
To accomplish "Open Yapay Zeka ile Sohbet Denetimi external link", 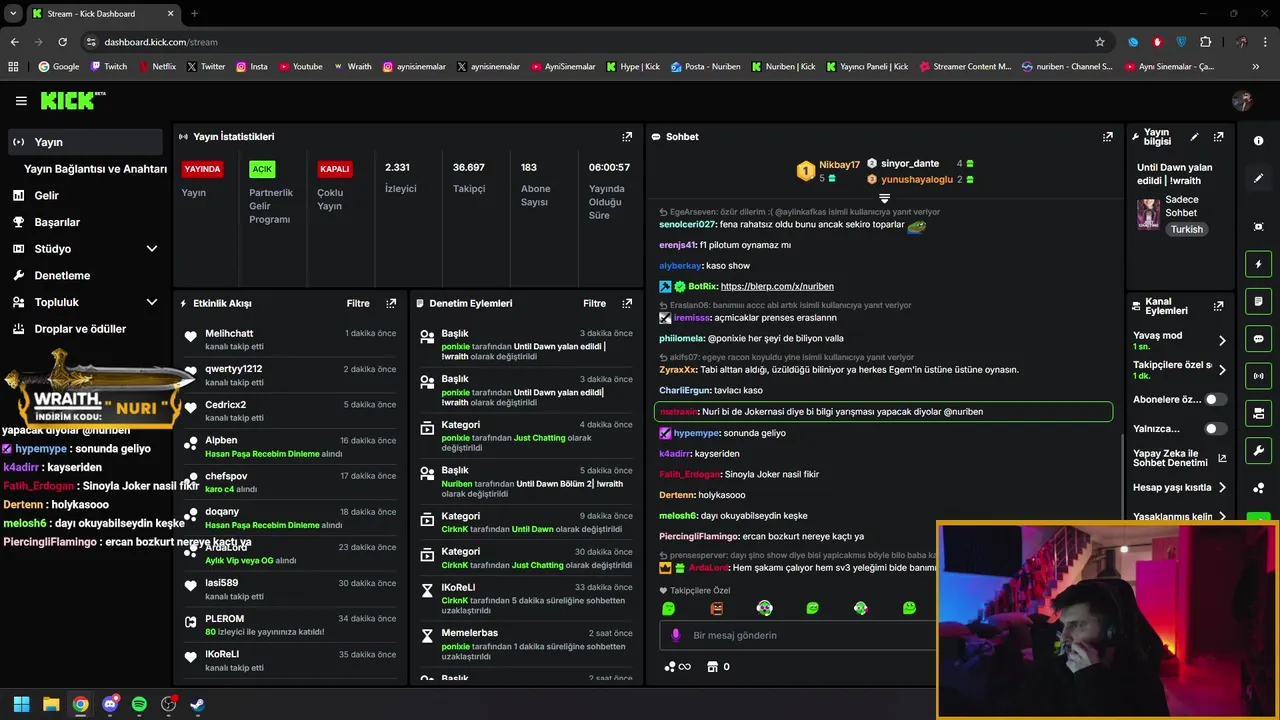I will [x=1222, y=459].
